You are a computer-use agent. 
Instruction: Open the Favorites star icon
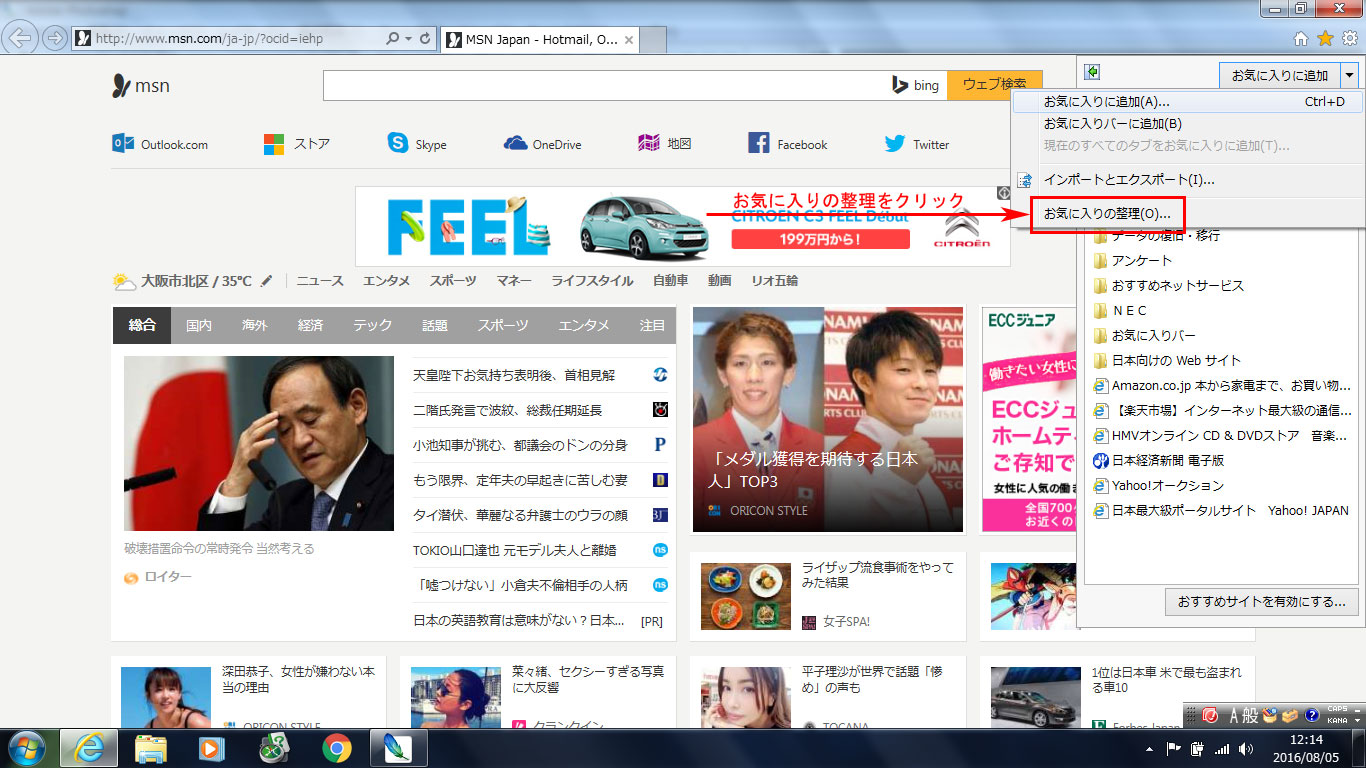tap(1325, 39)
